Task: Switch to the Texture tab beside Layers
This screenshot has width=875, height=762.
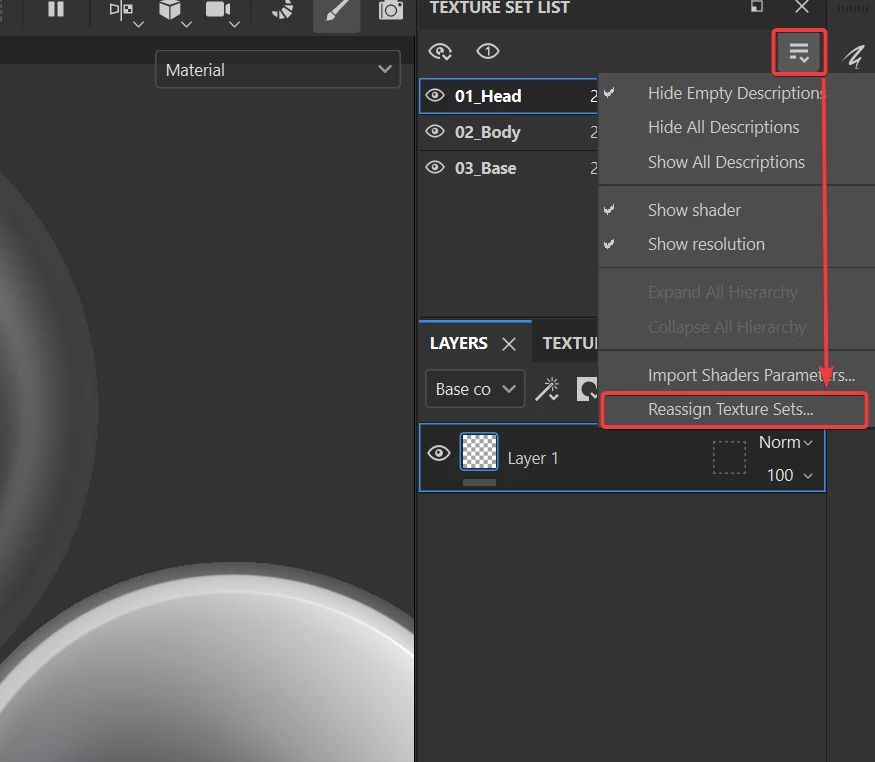Action: pos(570,343)
